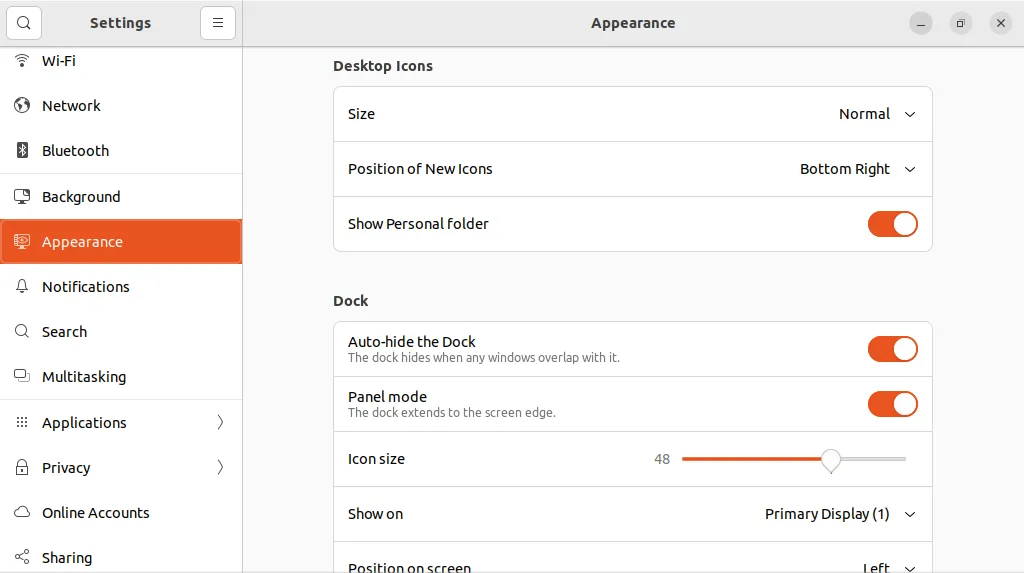Viewport: 1024px width, 573px height.
Task: Click the search magnifier icon in Settings header
Action: 24,23
